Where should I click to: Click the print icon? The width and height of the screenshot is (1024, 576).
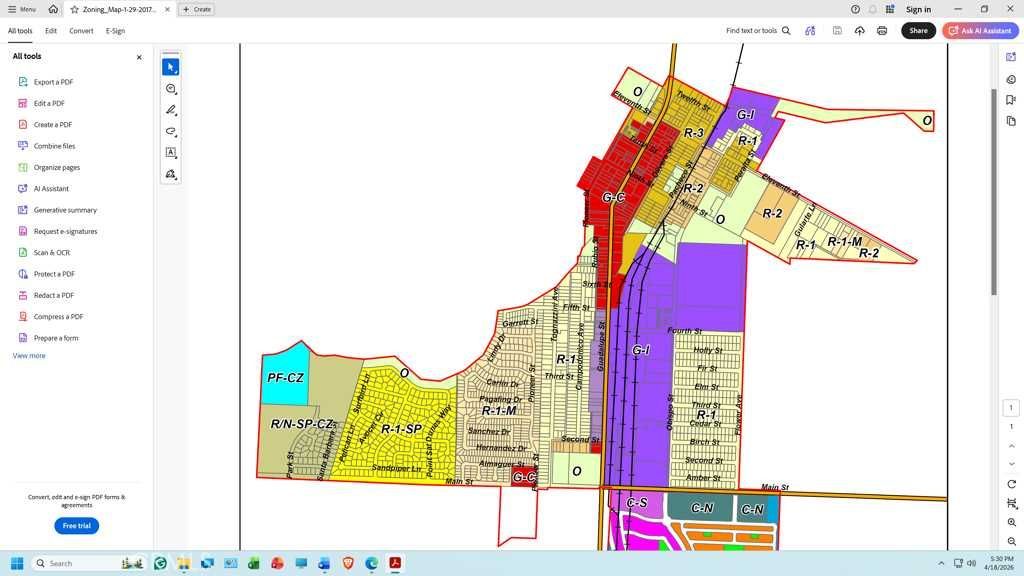point(882,31)
